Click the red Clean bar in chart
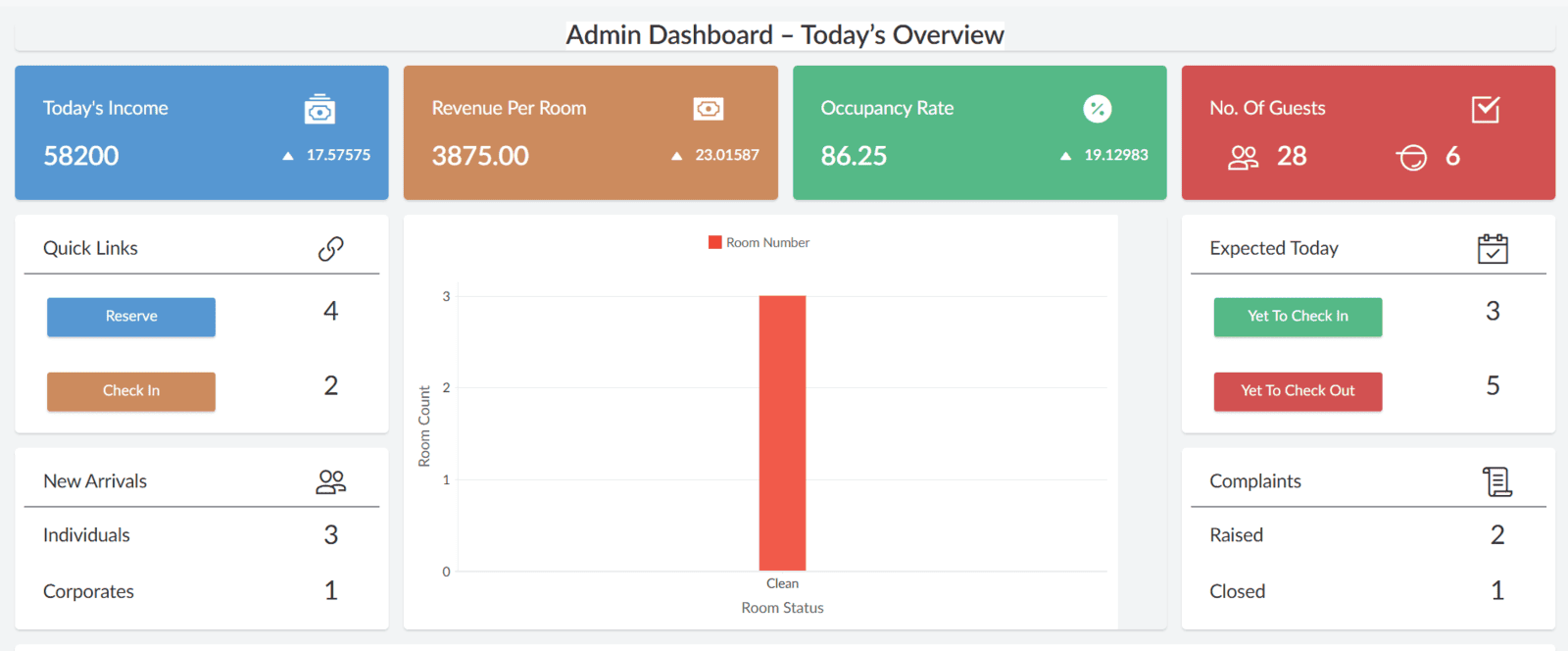This screenshot has height=651, width=1568. click(x=782, y=432)
